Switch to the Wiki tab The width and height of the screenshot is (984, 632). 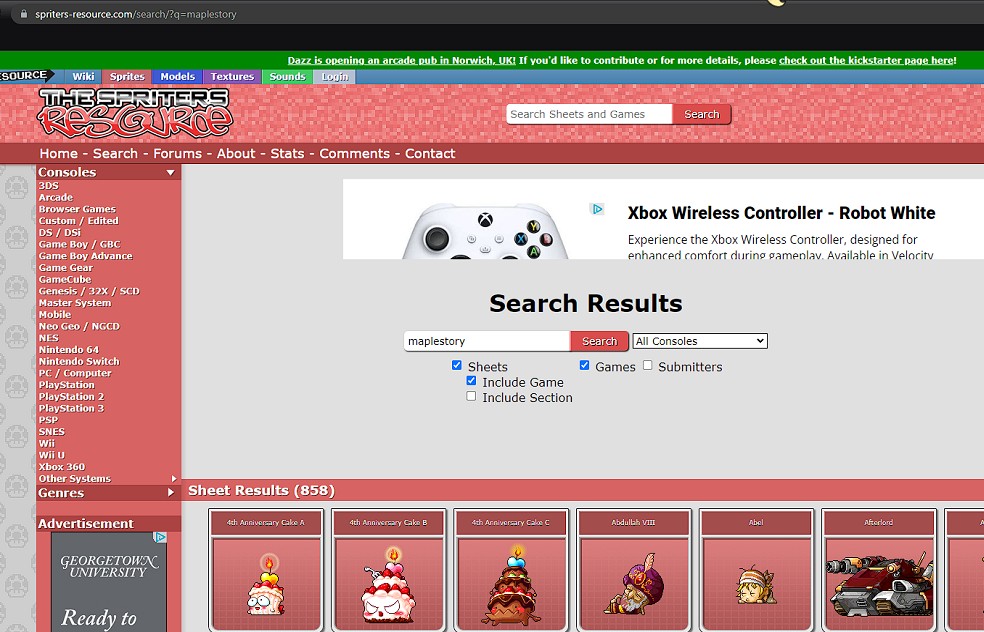click(x=83, y=77)
